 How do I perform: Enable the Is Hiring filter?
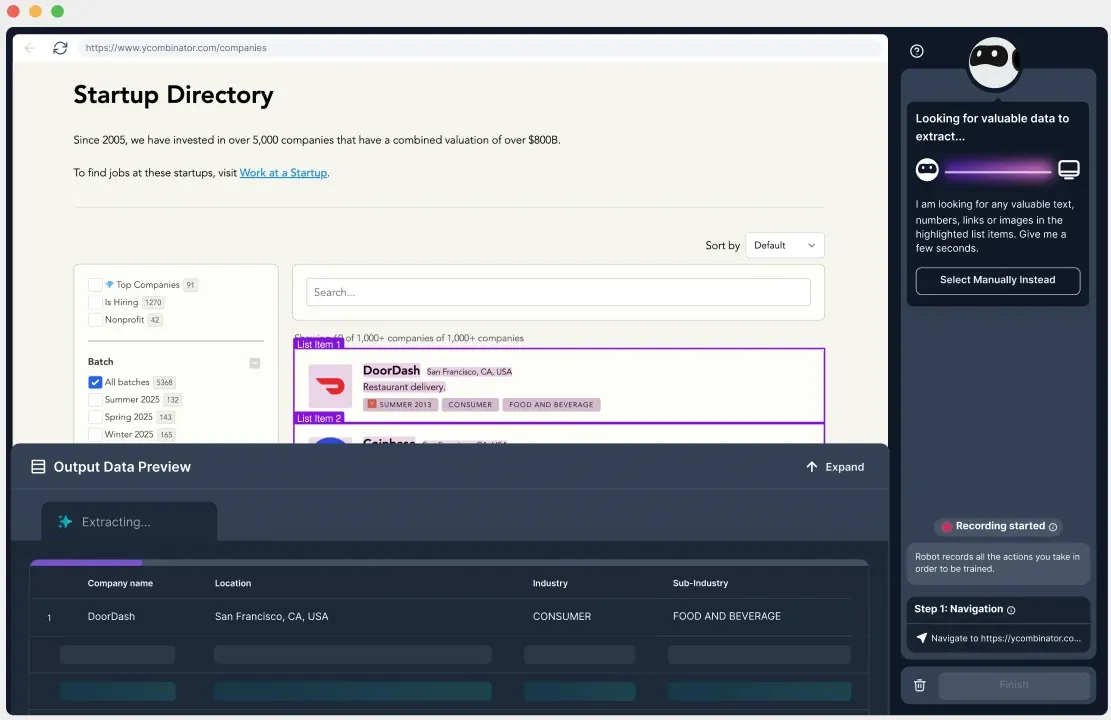click(95, 302)
